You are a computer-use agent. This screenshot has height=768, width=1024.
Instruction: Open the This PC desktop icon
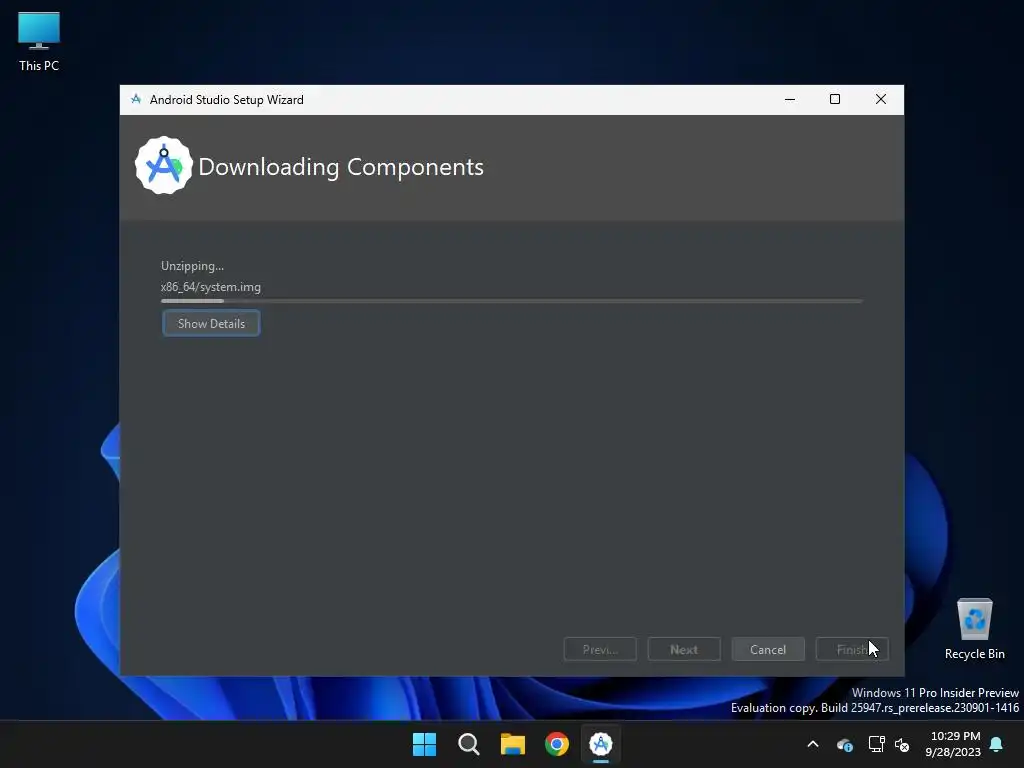coord(39,42)
